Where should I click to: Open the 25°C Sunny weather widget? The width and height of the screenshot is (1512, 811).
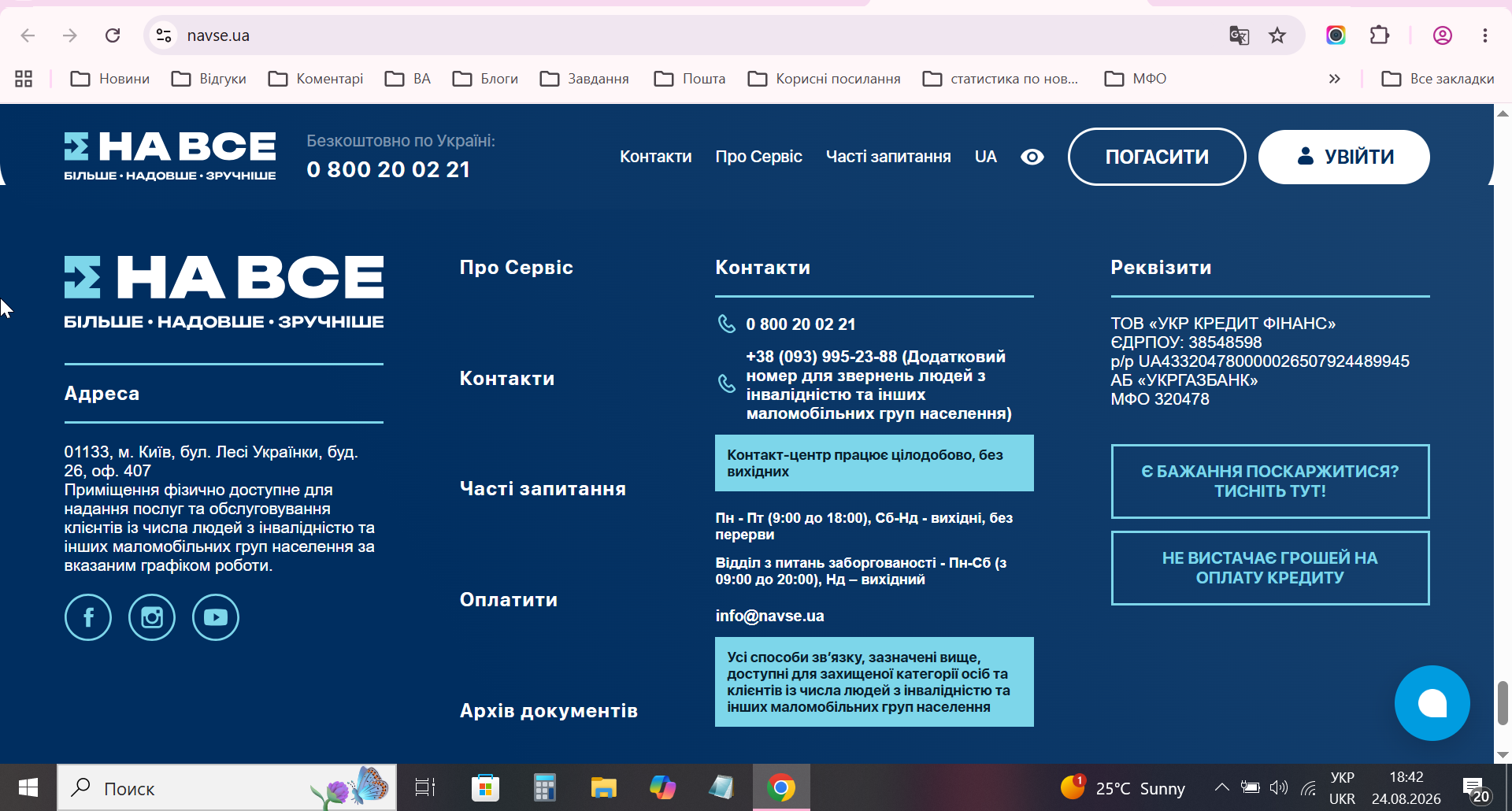pyautogui.click(x=1122, y=788)
